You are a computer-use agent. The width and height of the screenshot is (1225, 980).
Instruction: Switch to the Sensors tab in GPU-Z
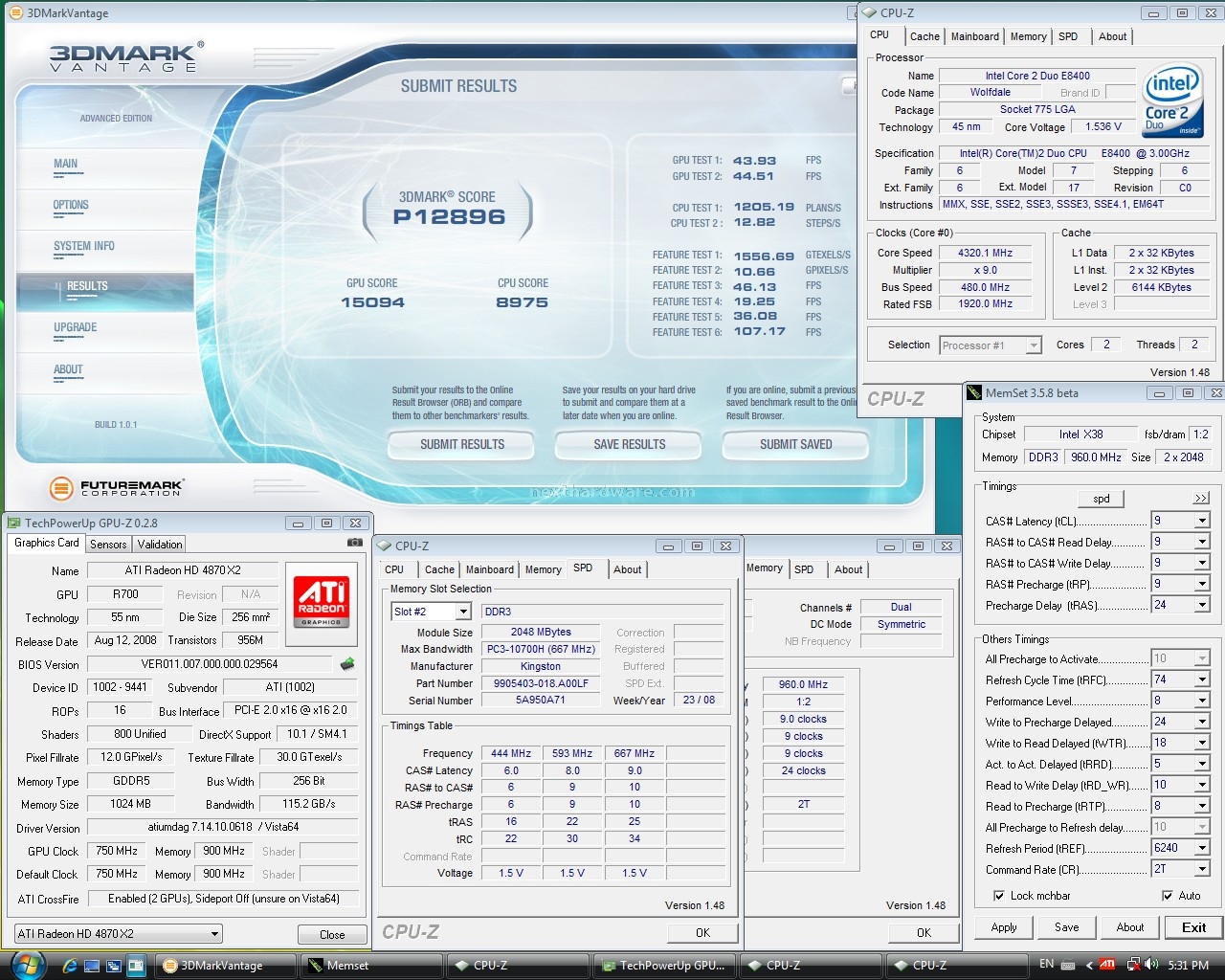108,545
